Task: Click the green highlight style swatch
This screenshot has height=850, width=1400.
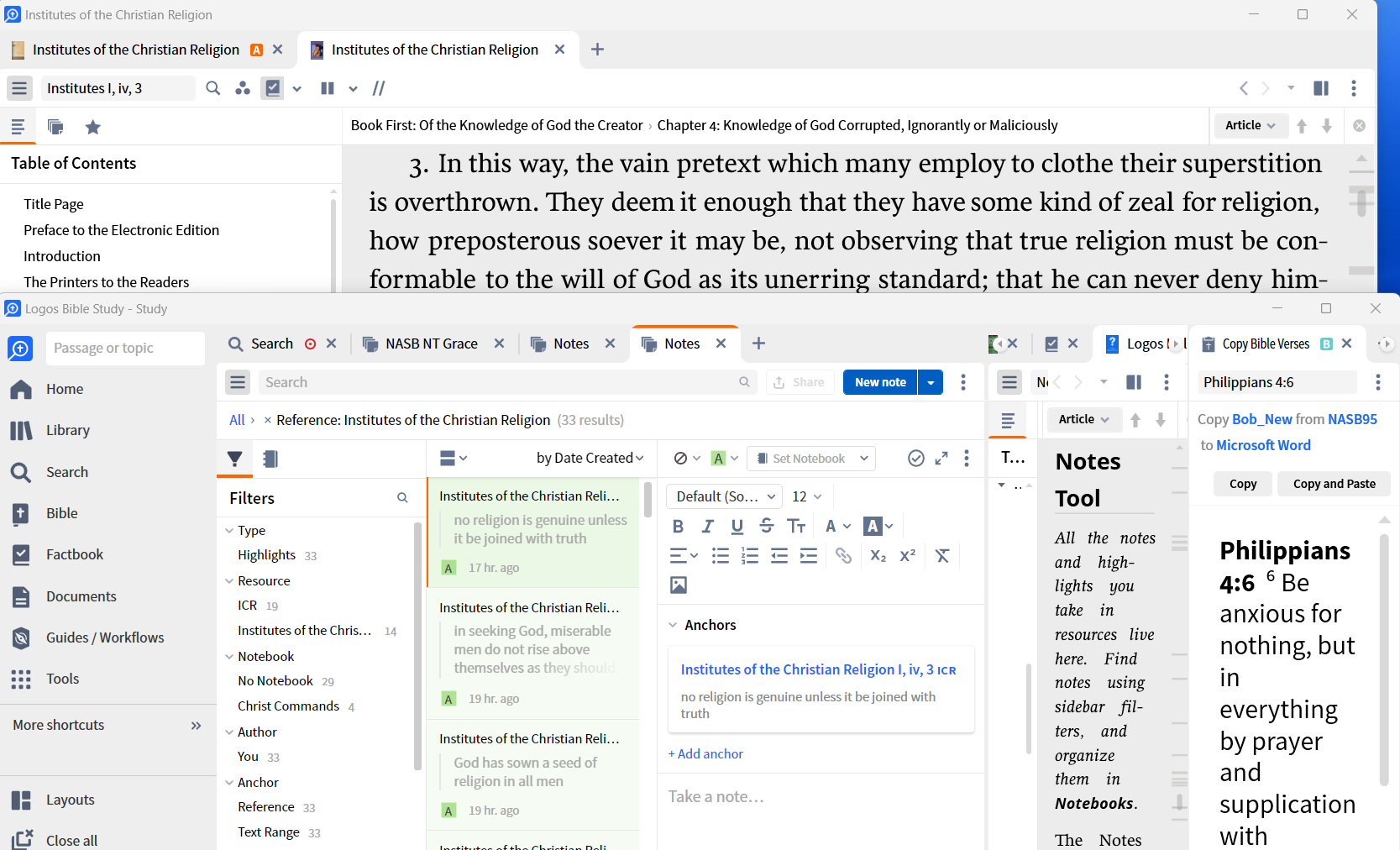Action: [718, 458]
